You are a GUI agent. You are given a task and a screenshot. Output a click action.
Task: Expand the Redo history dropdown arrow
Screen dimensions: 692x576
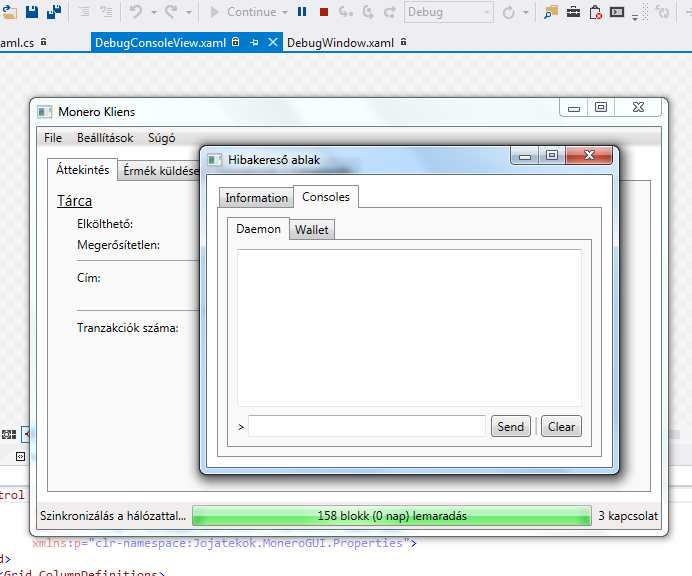tap(186, 12)
